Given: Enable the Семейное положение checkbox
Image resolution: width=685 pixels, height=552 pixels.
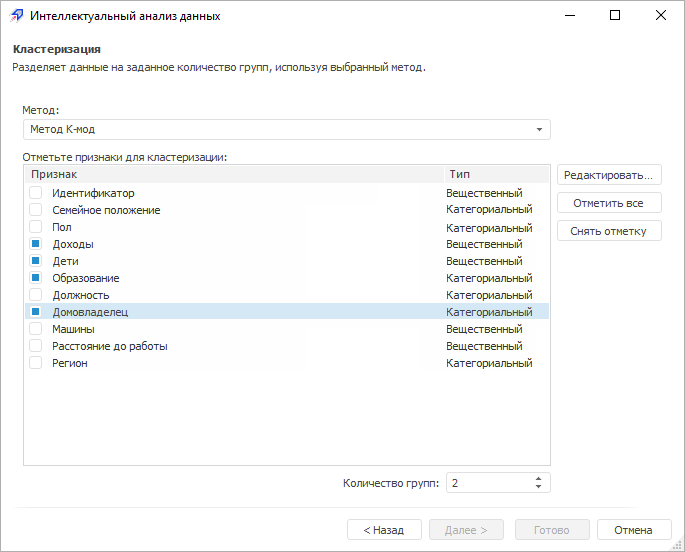Looking at the screenshot, I should click(x=35, y=210).
